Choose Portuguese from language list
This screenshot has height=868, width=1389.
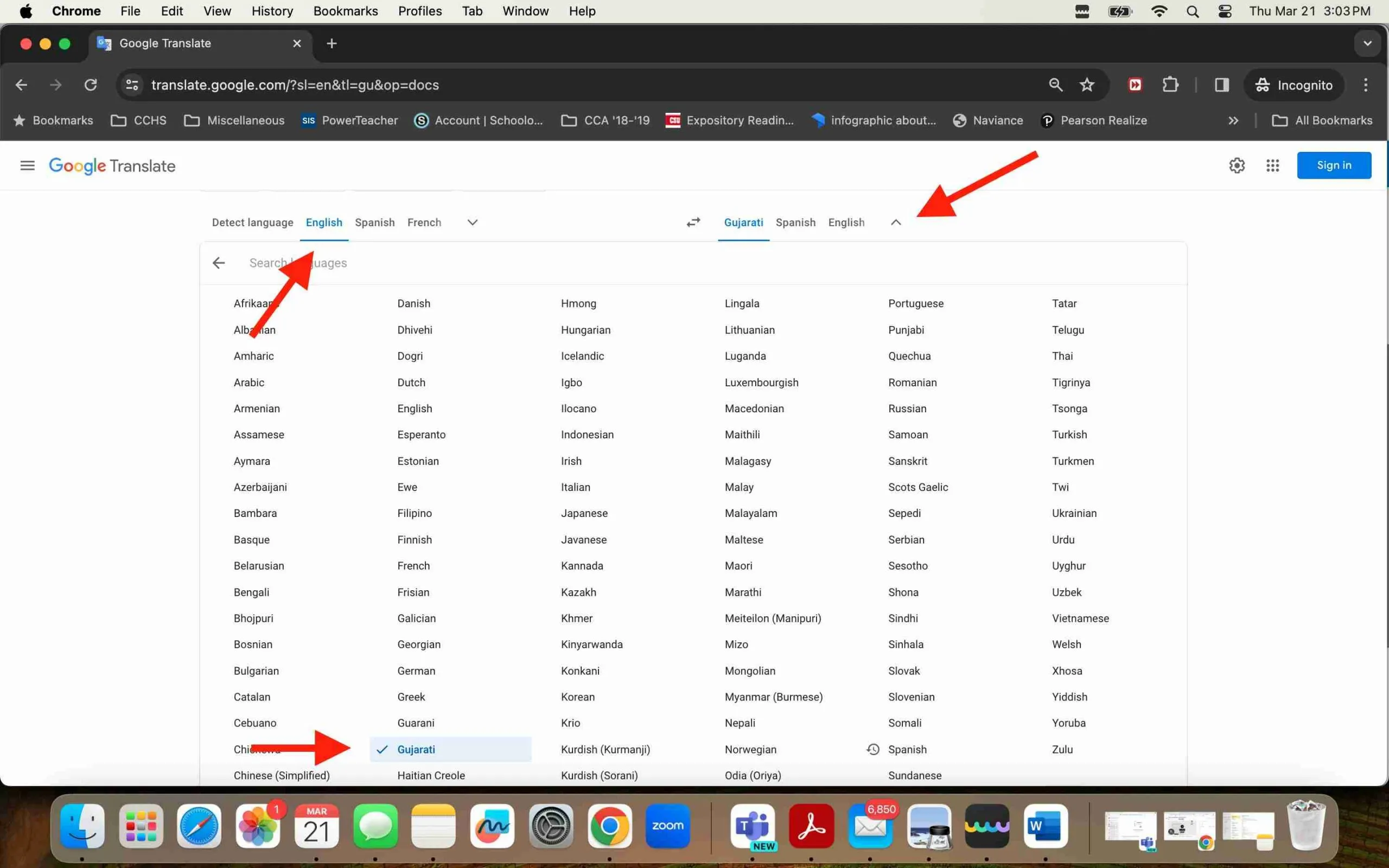point(915,303)
